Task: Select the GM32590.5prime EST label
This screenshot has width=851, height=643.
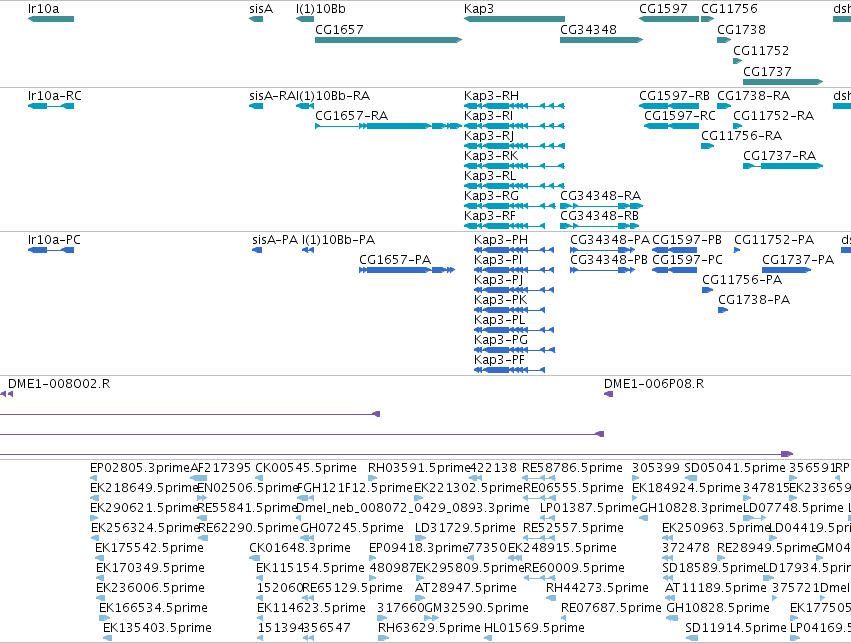Action: (476, 608)
